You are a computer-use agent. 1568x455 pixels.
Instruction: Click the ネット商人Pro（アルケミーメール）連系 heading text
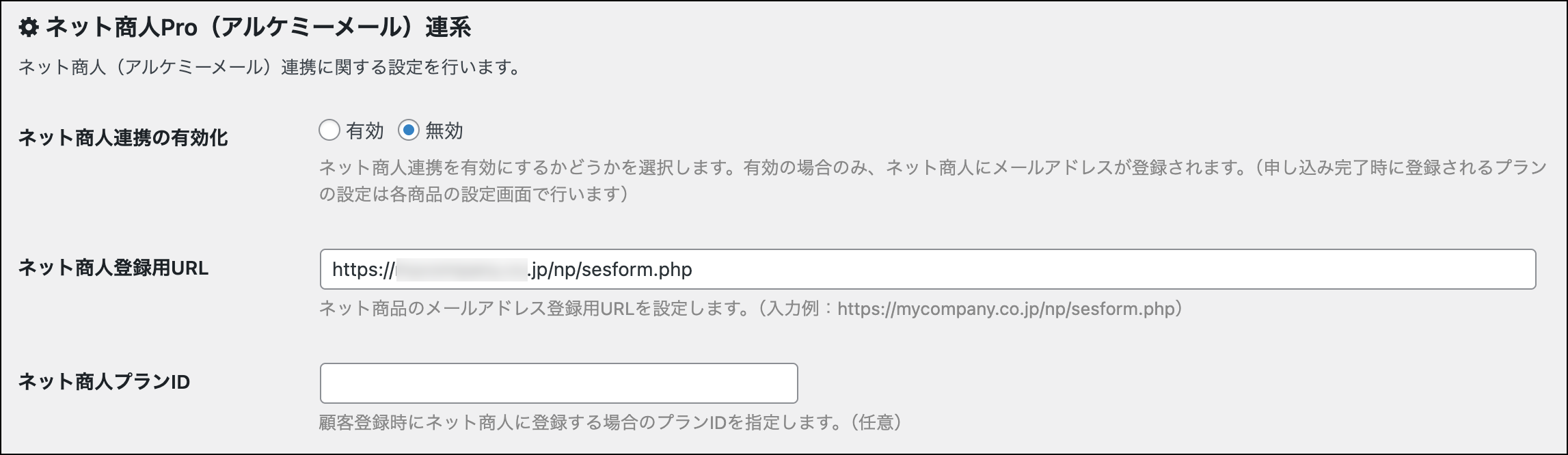258,27
